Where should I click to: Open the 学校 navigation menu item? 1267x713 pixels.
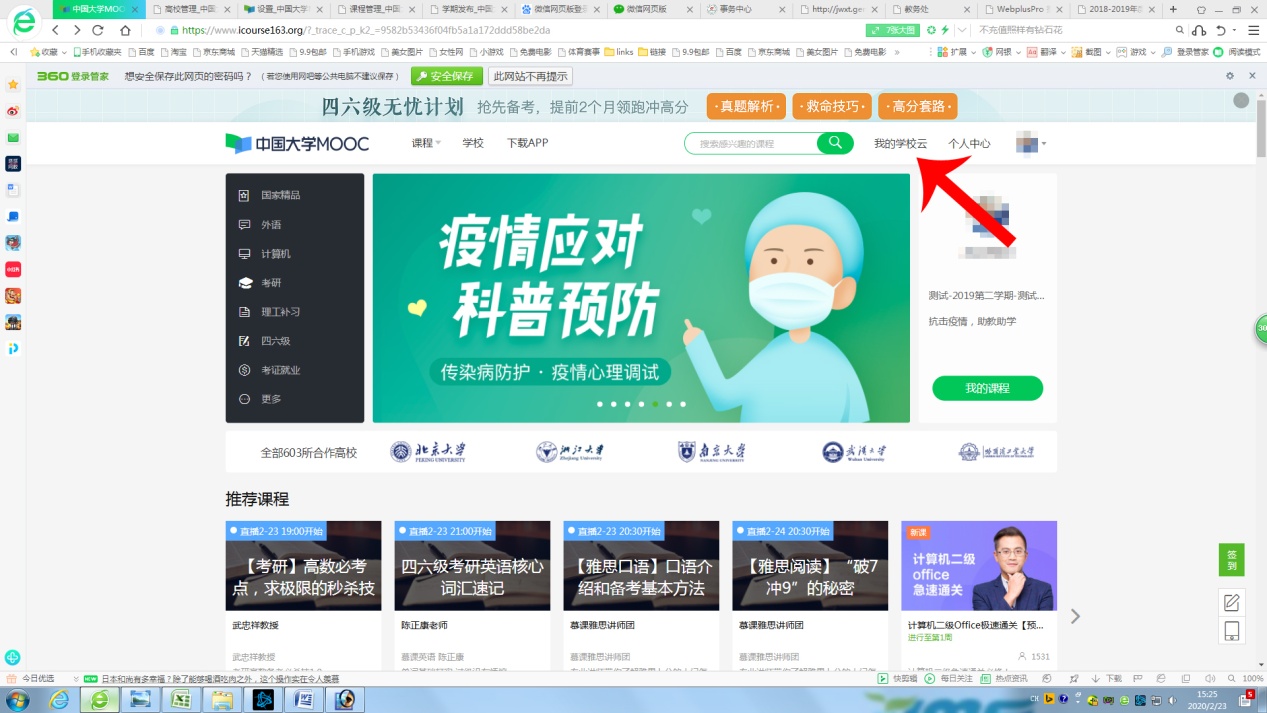click(473, 143)
